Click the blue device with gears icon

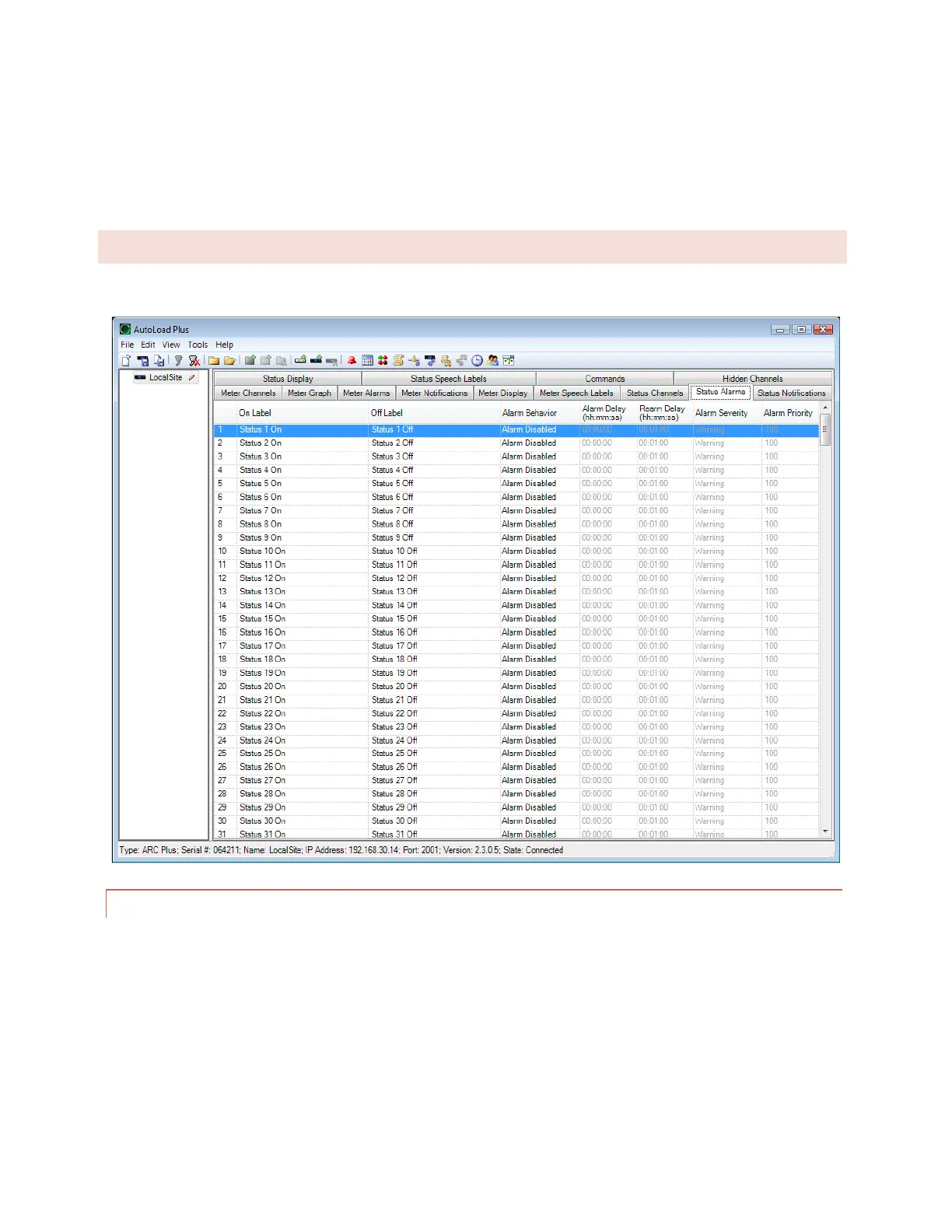pyautogui.click(x=429, y=361)
